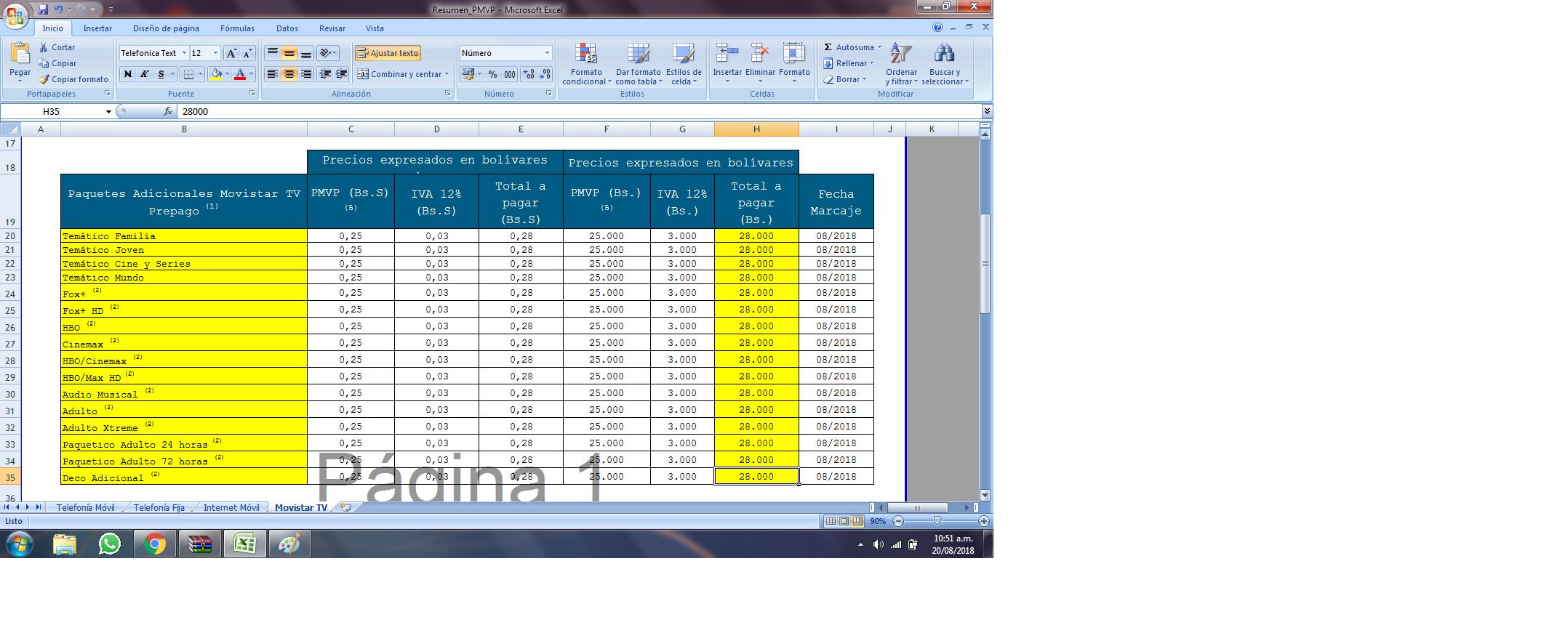Toggle bold (N) formatting

(128, 74)
